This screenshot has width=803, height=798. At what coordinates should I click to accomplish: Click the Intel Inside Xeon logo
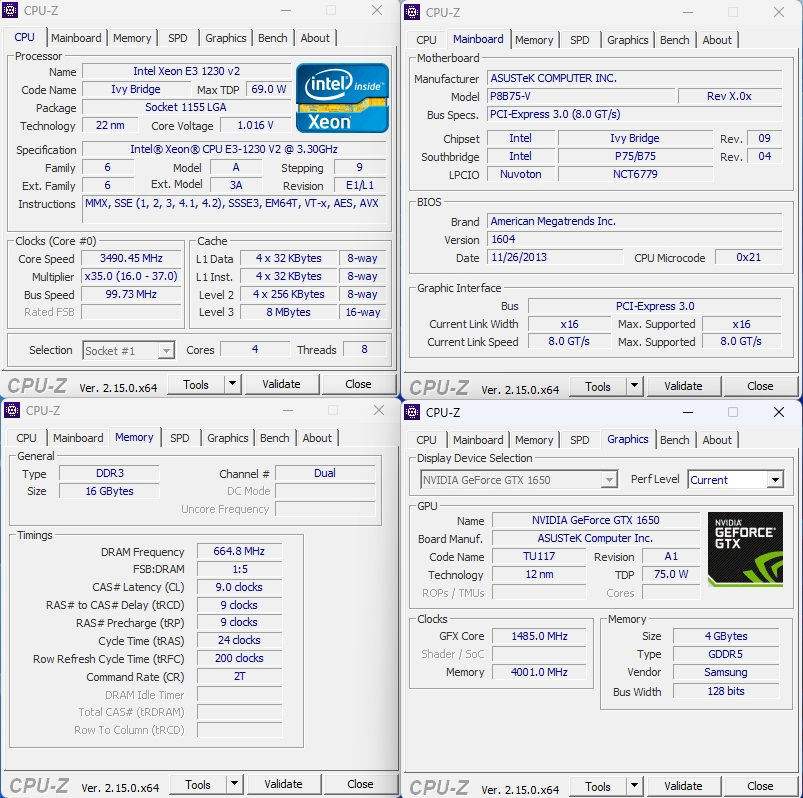342,98
